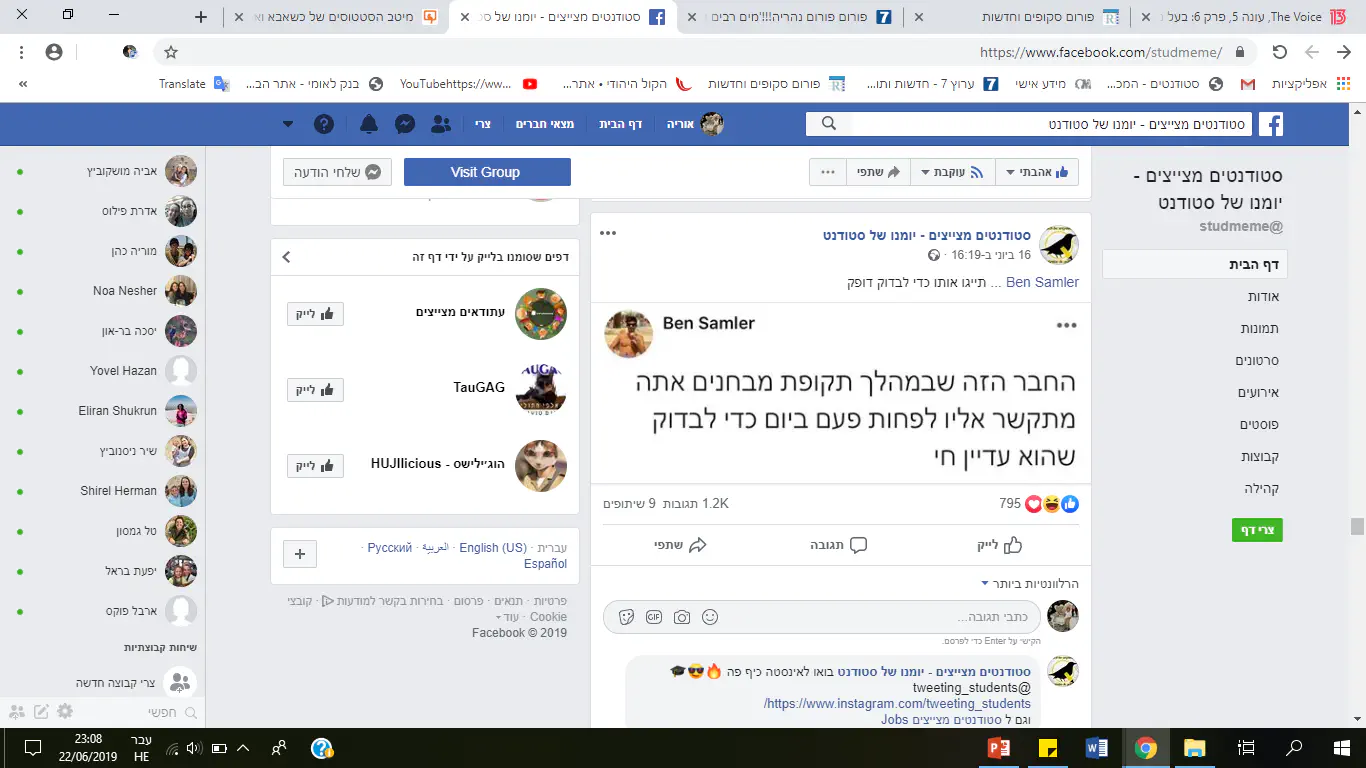
Task: Toggle לייק for the TauGAG page
Action: (x=315, y=390)
